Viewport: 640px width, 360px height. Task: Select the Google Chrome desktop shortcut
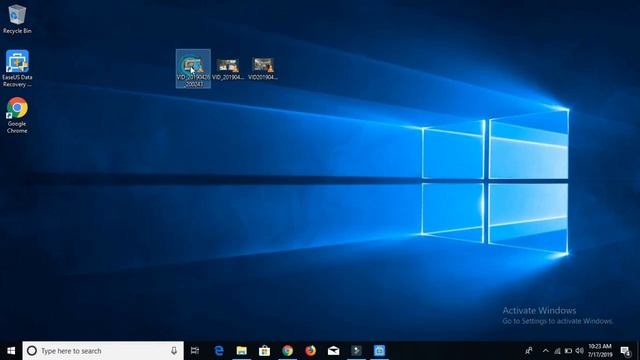[17, 115]
